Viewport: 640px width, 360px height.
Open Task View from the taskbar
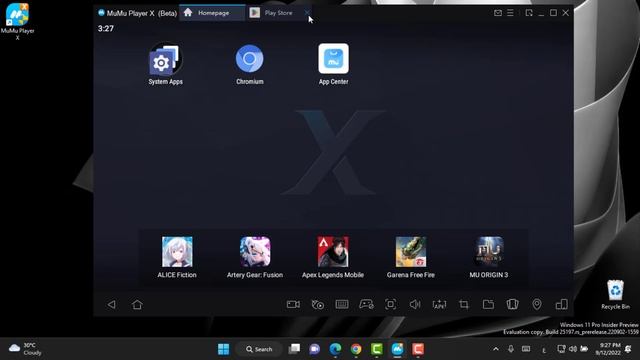[x=294, y=349]
